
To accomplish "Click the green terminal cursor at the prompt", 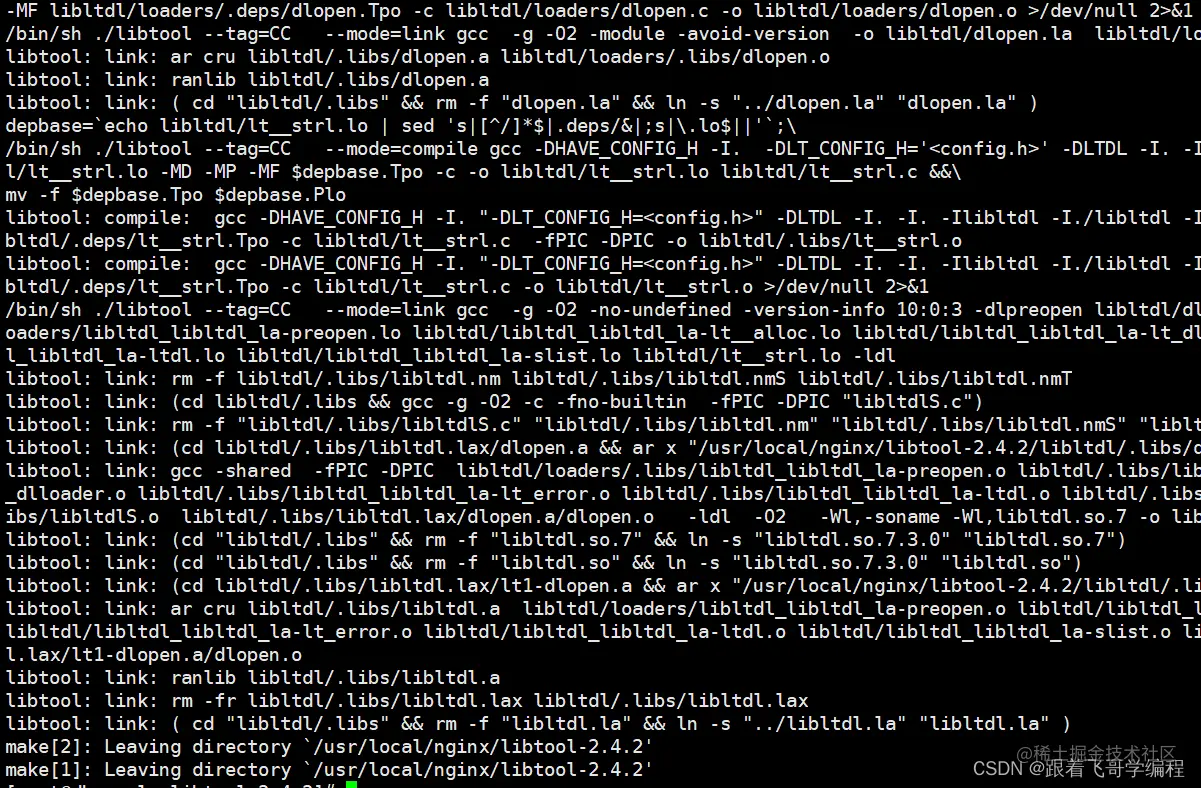I will (351, 786).
